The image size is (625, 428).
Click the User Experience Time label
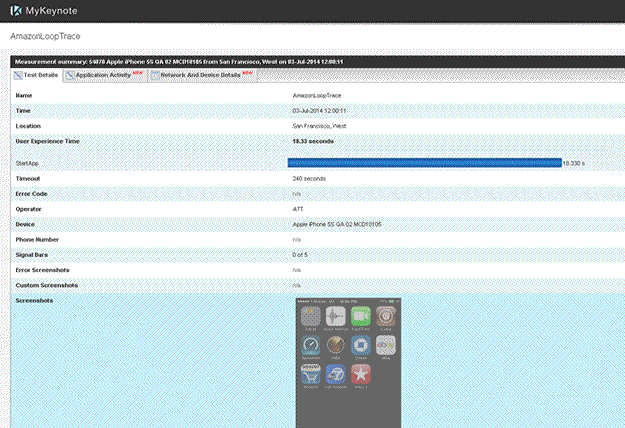click(47, 141)
